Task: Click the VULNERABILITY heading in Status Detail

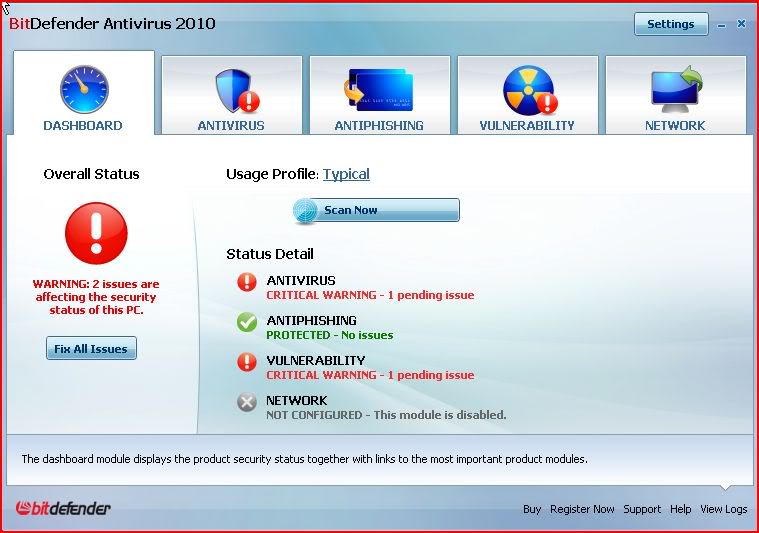Action: click(x=316, y=361)
